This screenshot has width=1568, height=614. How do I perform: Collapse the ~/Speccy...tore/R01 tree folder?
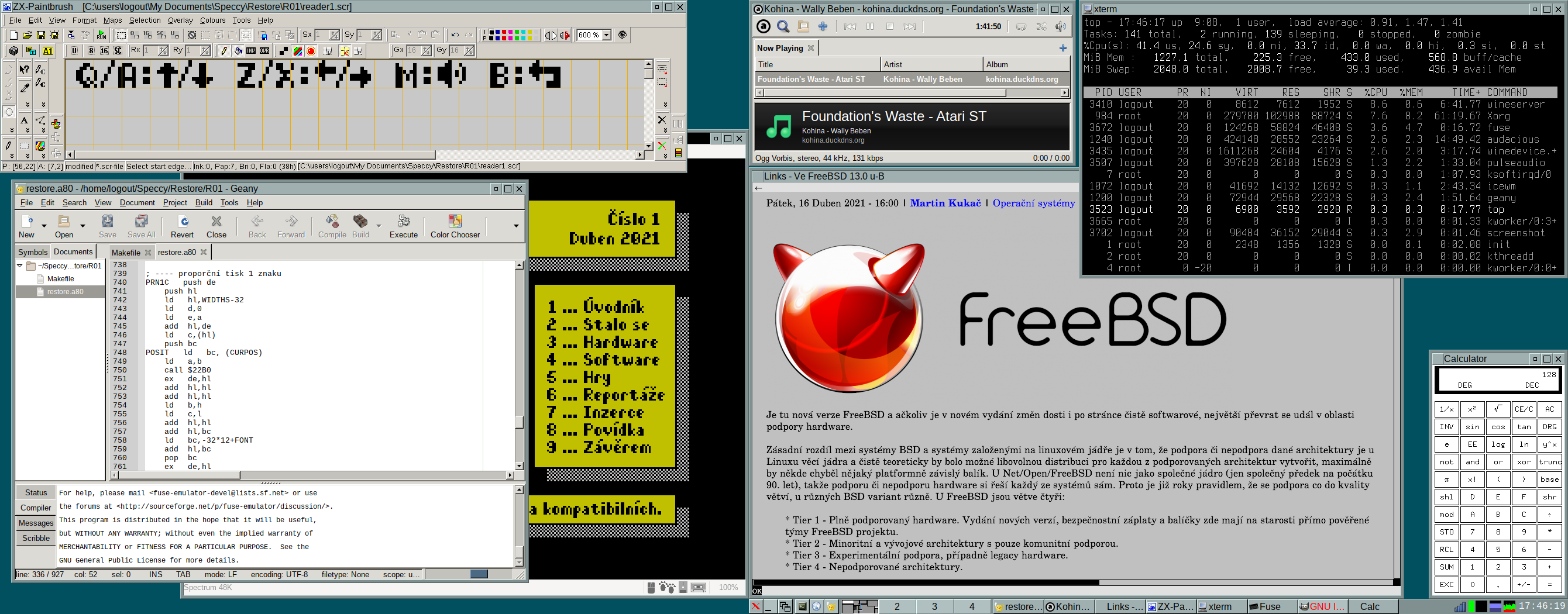(x=19, y=266)
